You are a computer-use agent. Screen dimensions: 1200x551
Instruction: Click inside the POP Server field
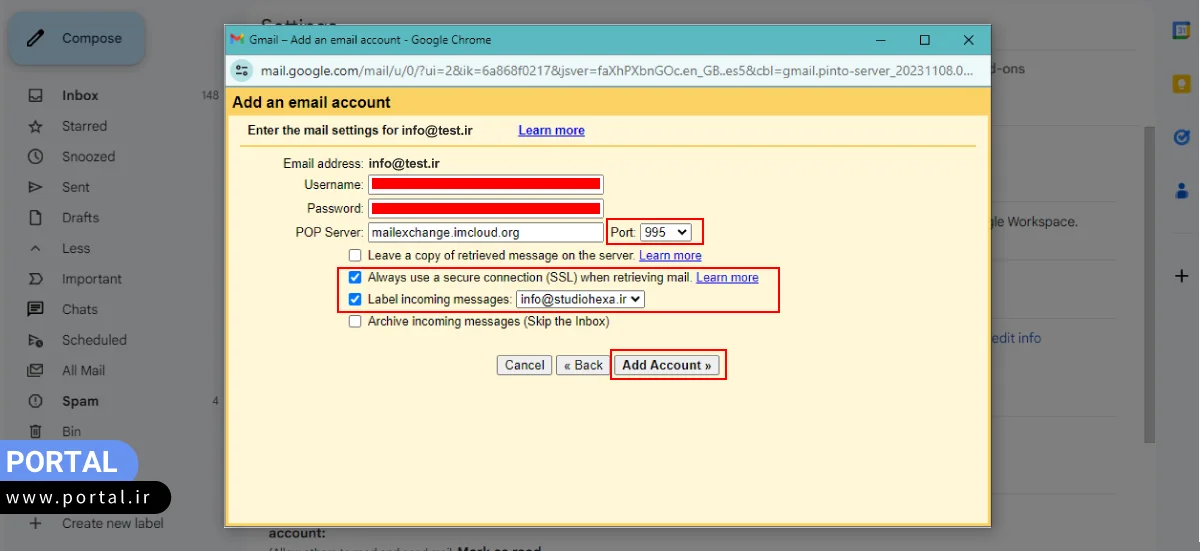coord(485,232)
